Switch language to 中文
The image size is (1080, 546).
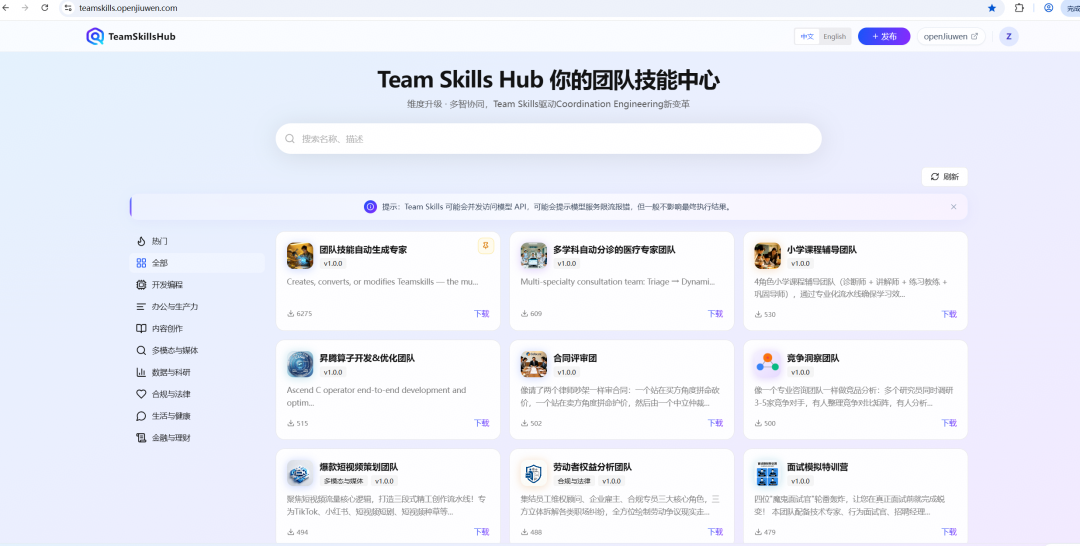click(807, 36)
